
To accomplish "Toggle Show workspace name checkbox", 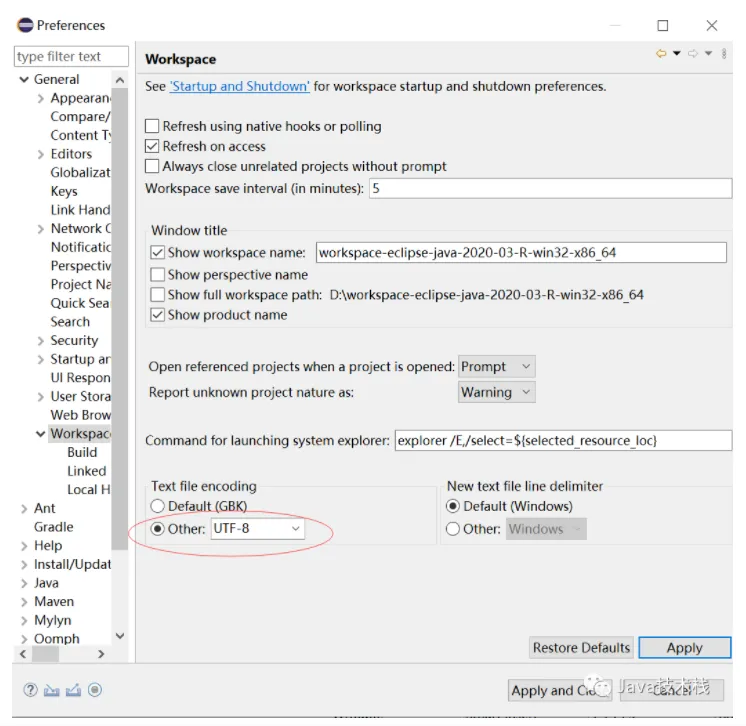I will coord(157,252).
